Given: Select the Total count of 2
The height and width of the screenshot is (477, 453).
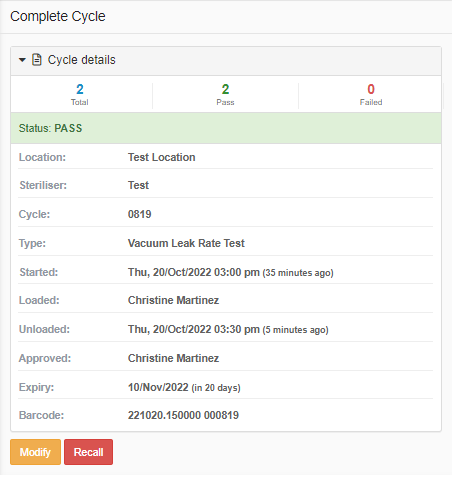Looking at the screenshot, I should pos(80,89).
